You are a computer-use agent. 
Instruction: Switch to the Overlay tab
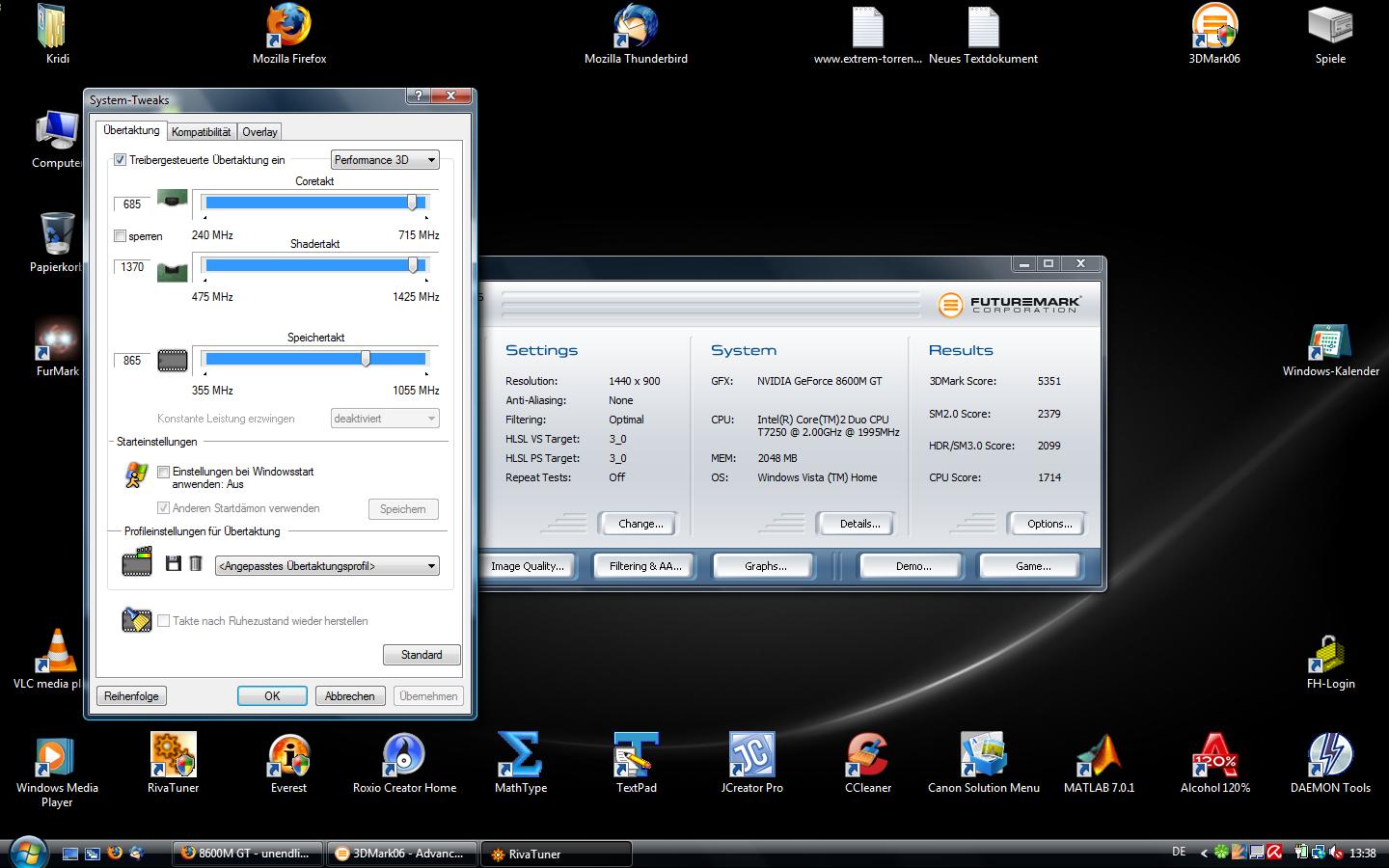[260, 132]
